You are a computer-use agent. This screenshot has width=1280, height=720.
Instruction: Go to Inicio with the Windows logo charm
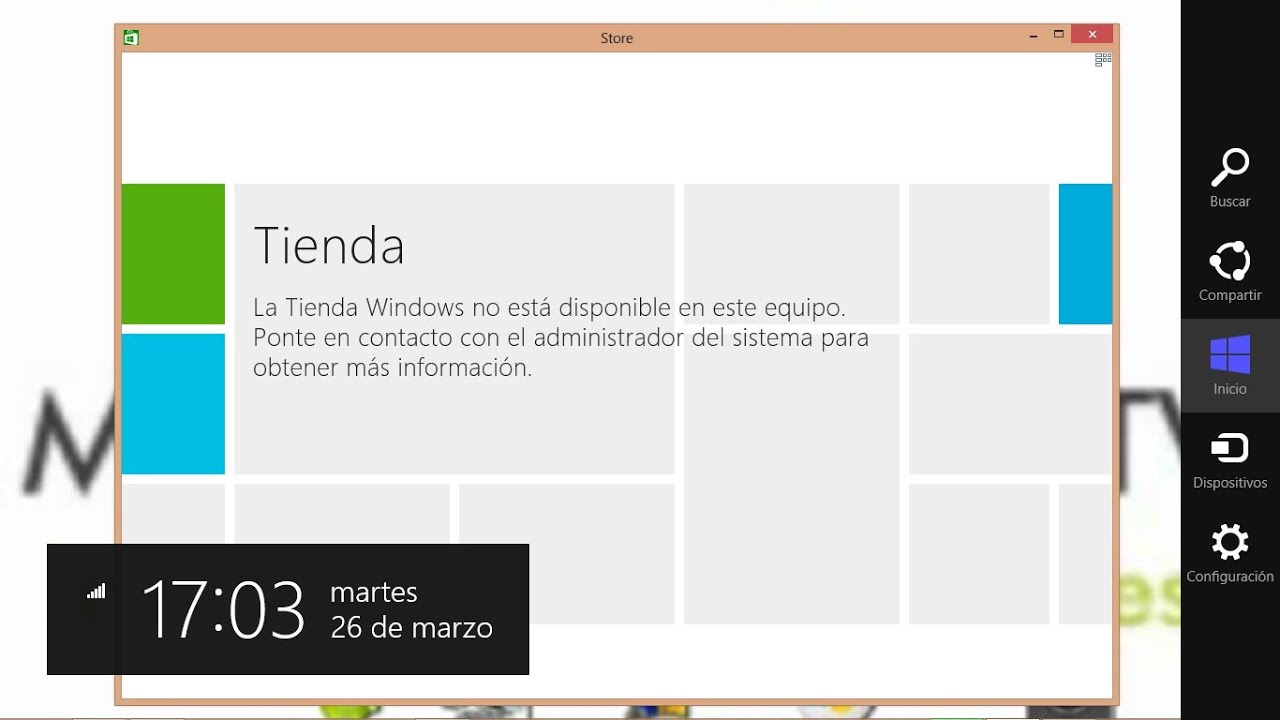click(1230, 366)
